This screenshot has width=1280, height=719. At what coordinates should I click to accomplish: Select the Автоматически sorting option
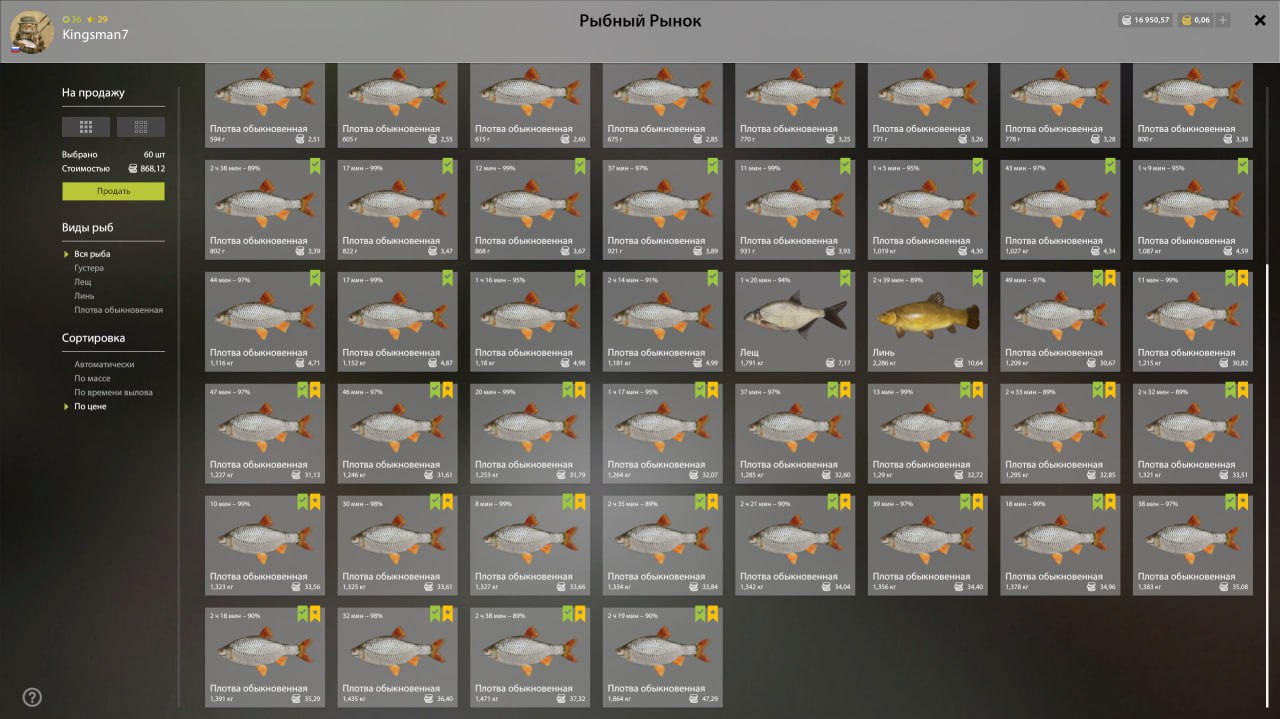[x=104, y=364]
